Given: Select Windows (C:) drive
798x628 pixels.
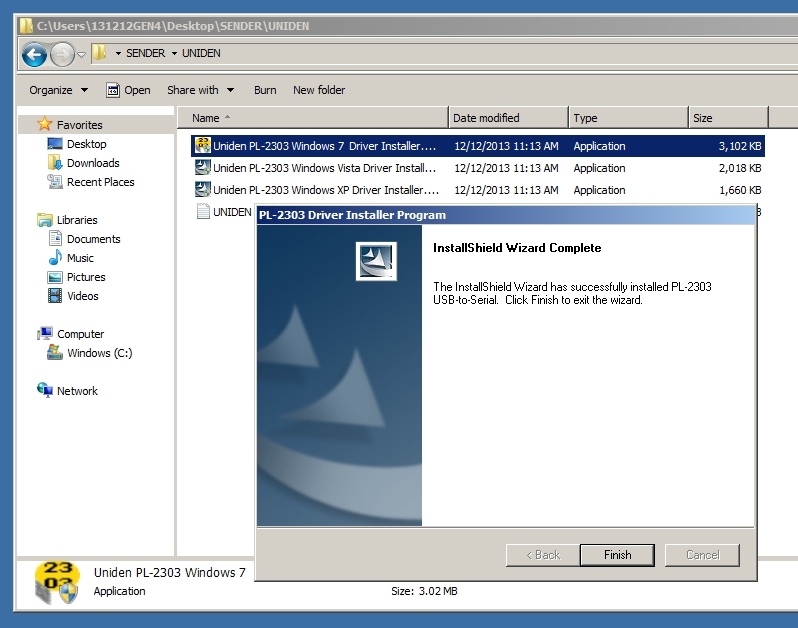Looking at the screenshot, I should point(99,353).
